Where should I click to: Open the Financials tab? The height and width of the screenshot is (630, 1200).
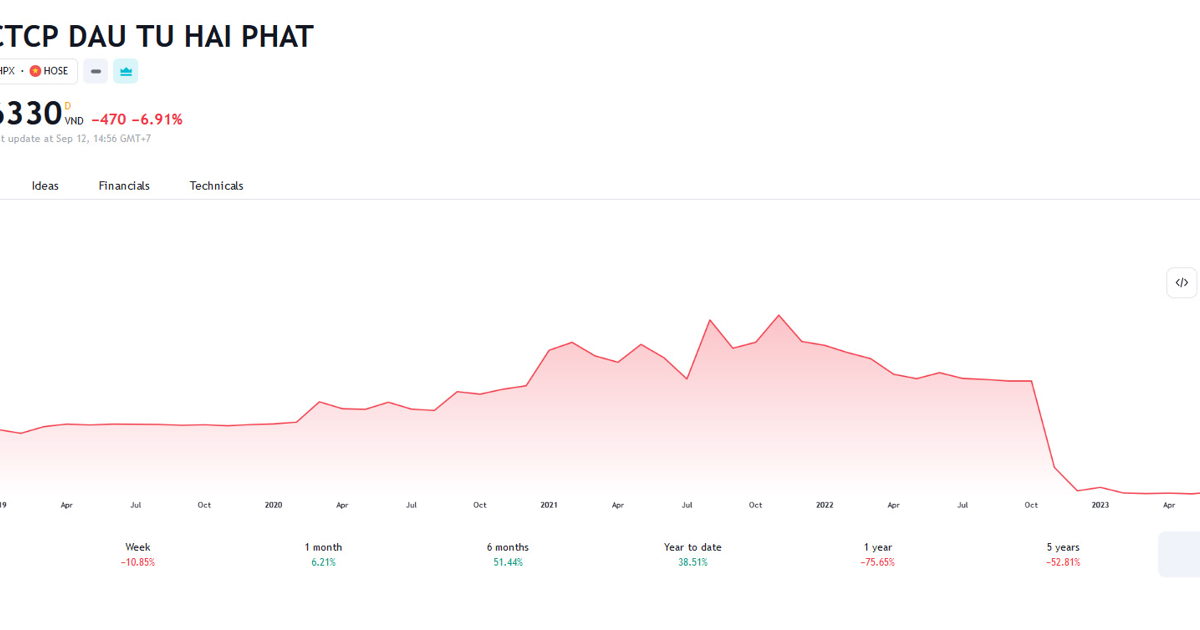(124, 186)
